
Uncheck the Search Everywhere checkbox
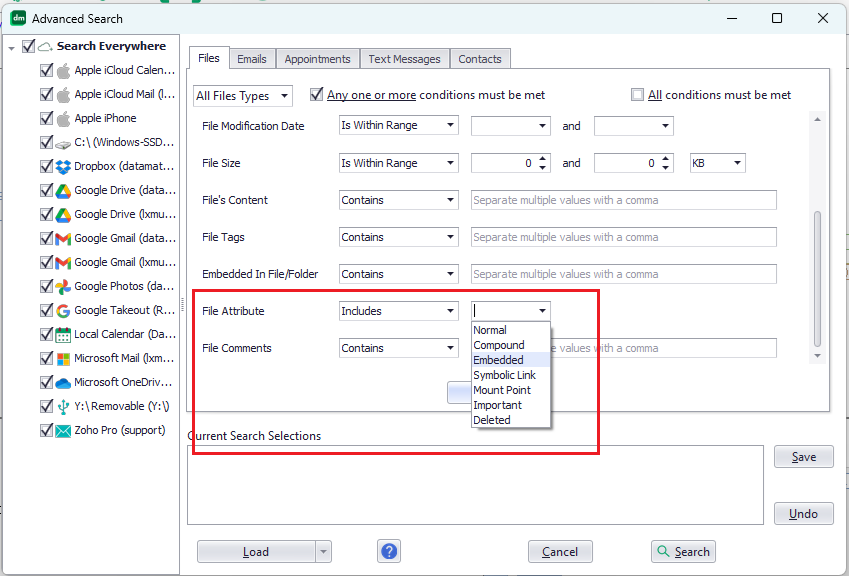[x=27, y=45]
